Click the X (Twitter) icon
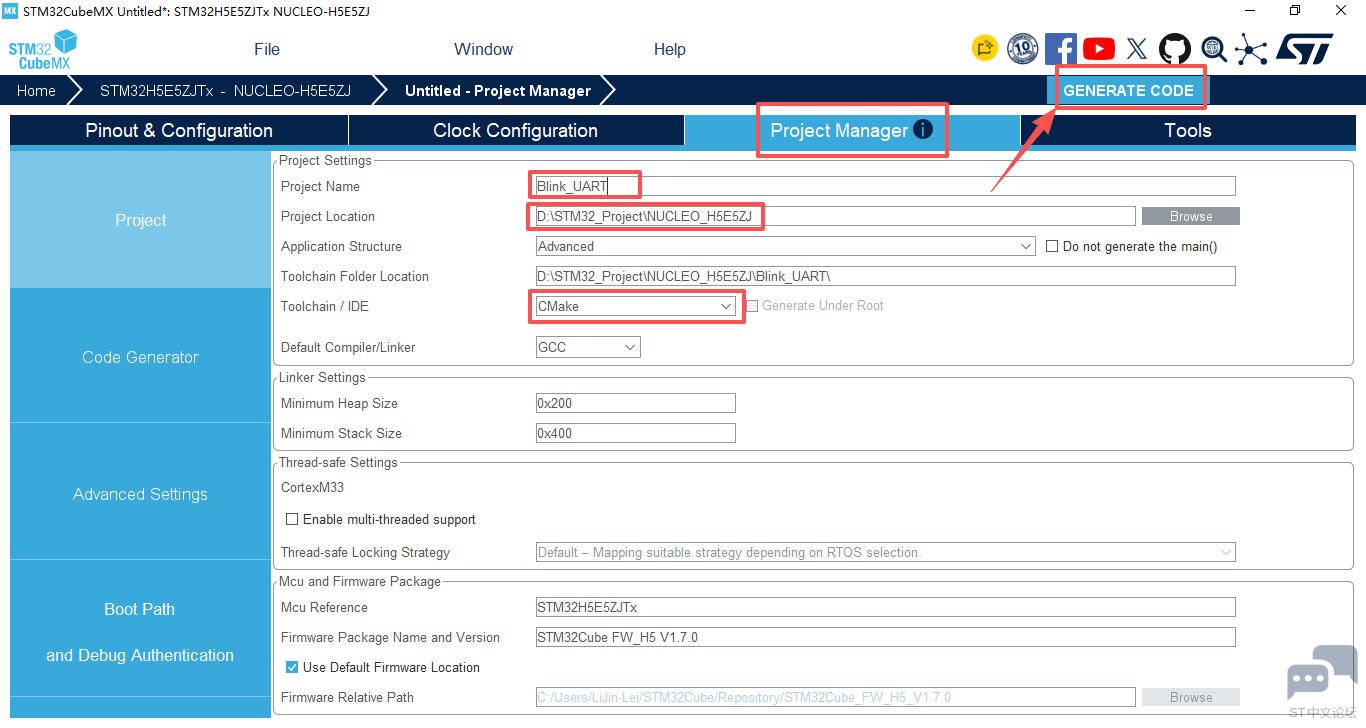The height and width of the screenshot is (728, 1366). pyautogui.click(x=1137, y=48)
